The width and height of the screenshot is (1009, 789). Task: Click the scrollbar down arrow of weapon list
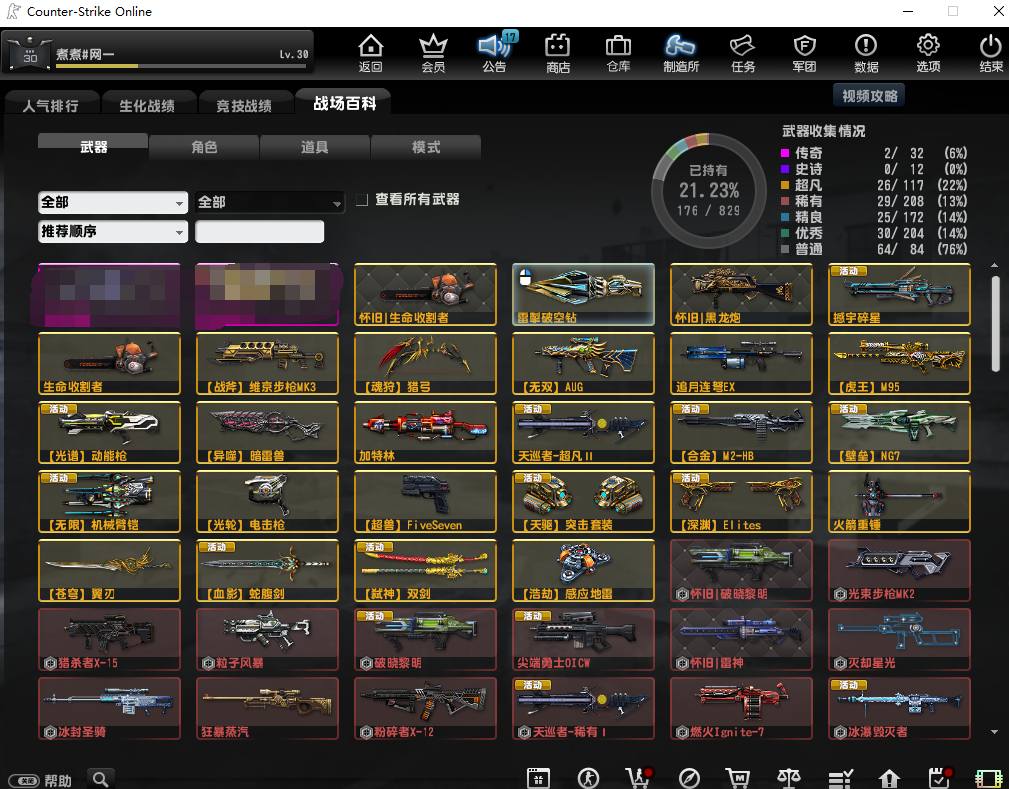coord(995,732)
